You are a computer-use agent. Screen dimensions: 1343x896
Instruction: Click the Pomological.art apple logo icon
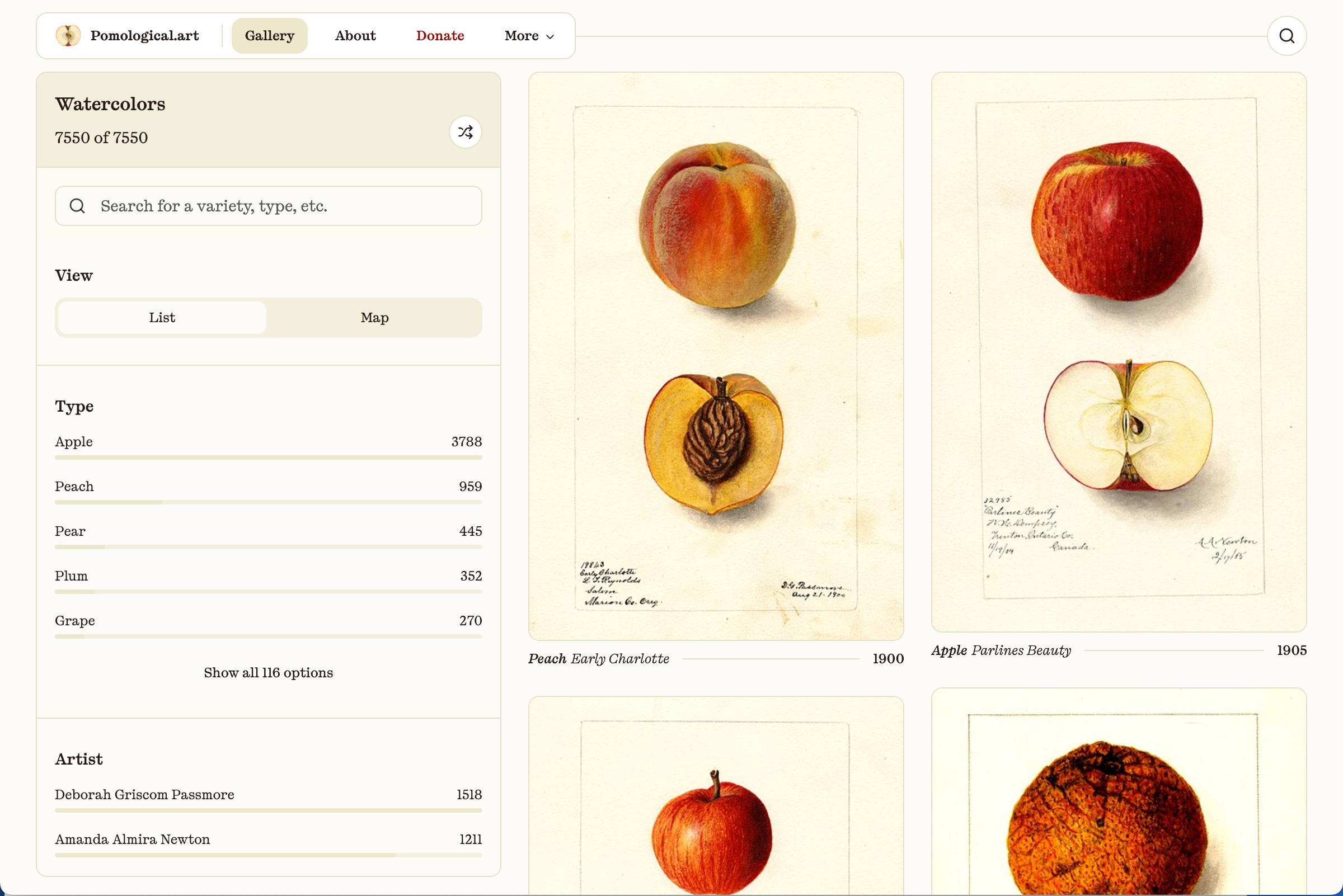tap(68, 35)
